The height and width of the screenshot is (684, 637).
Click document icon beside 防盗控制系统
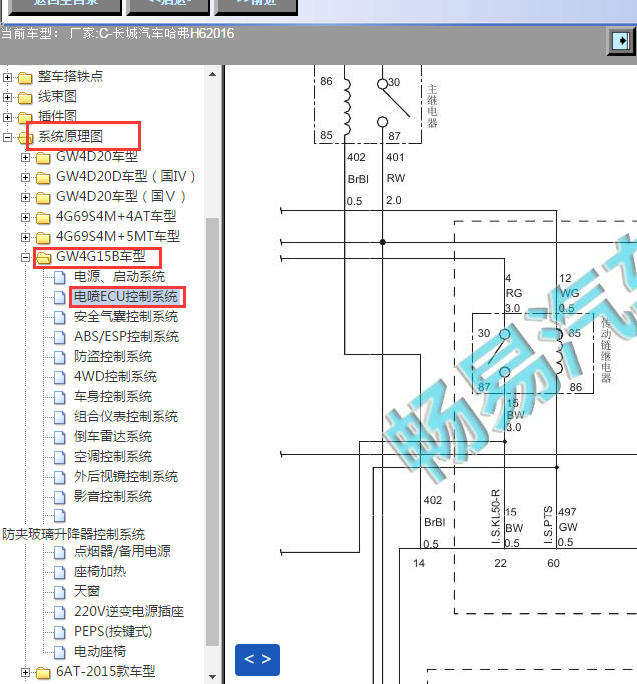[x=59, y=358]
